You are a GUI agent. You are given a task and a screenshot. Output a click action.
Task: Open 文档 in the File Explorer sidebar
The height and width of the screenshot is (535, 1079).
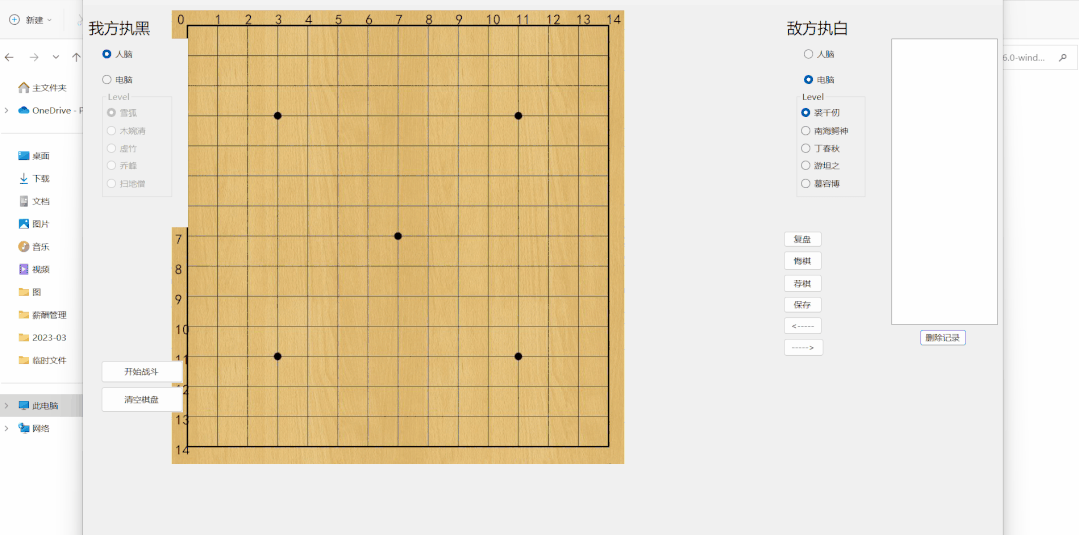click(x=34, y=201)
